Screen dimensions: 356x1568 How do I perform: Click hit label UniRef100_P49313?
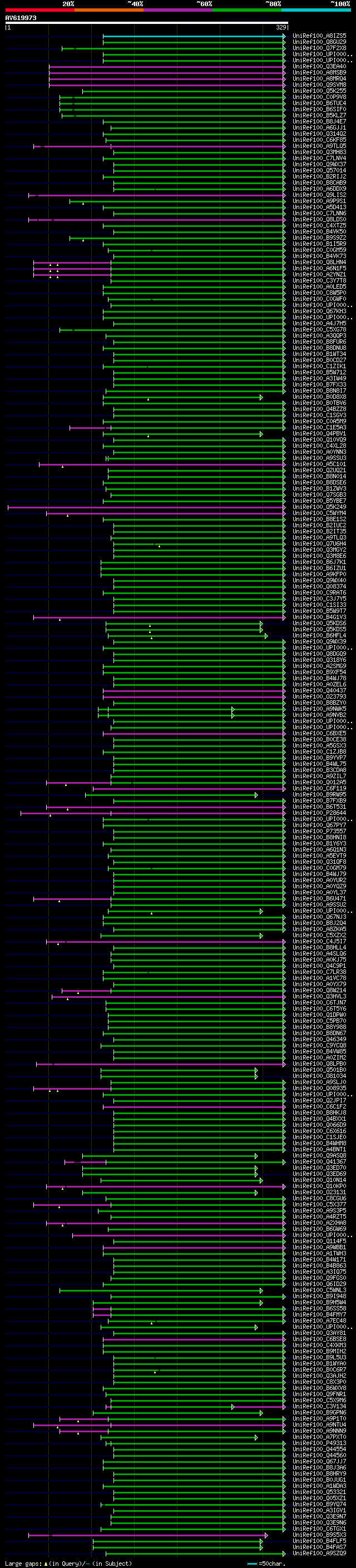[x=319, y=1443]
